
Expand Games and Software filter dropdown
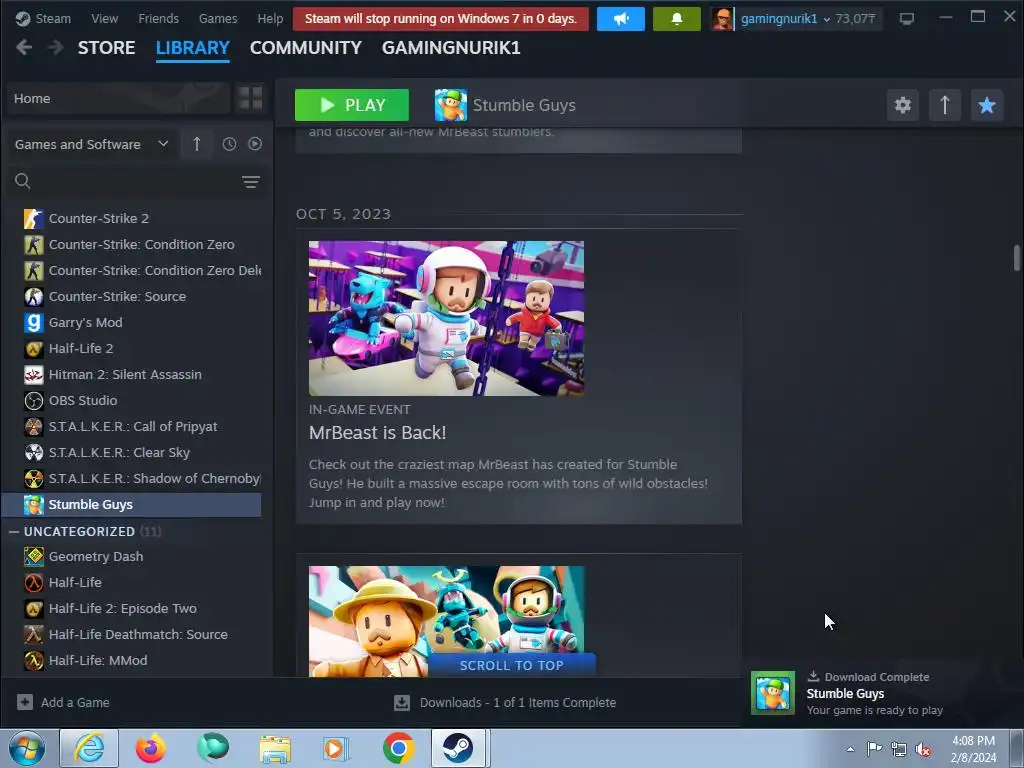click(91, 144)
